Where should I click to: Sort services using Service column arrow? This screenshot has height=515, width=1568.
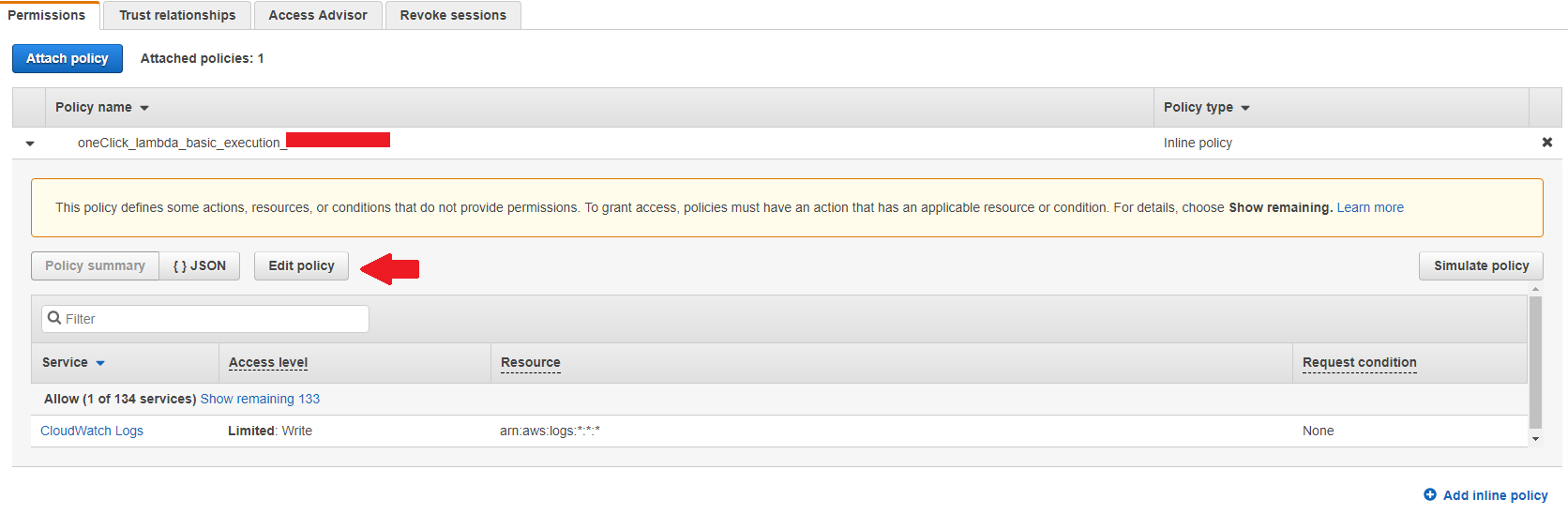pyautogui.click(x=100, y=363)
